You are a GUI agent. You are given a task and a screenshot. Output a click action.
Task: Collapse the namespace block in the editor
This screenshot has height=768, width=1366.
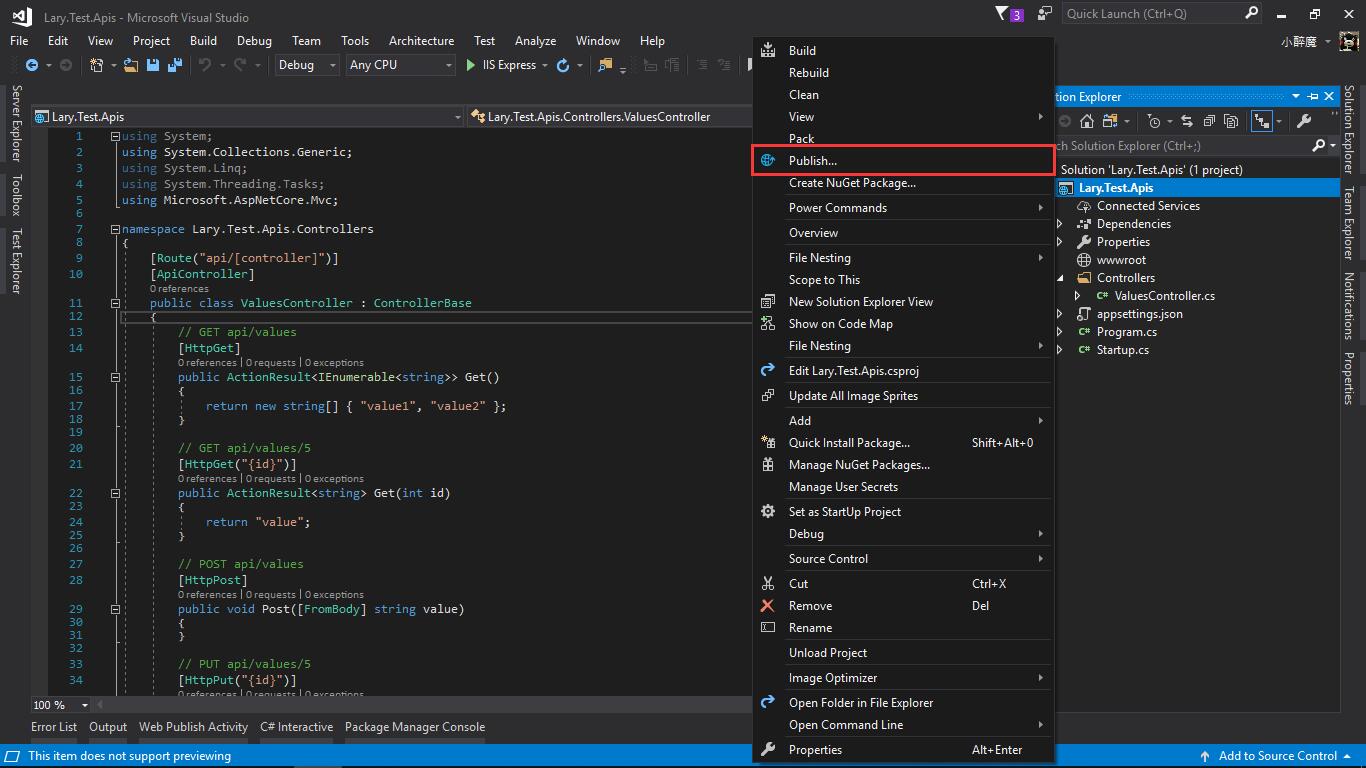115,229
